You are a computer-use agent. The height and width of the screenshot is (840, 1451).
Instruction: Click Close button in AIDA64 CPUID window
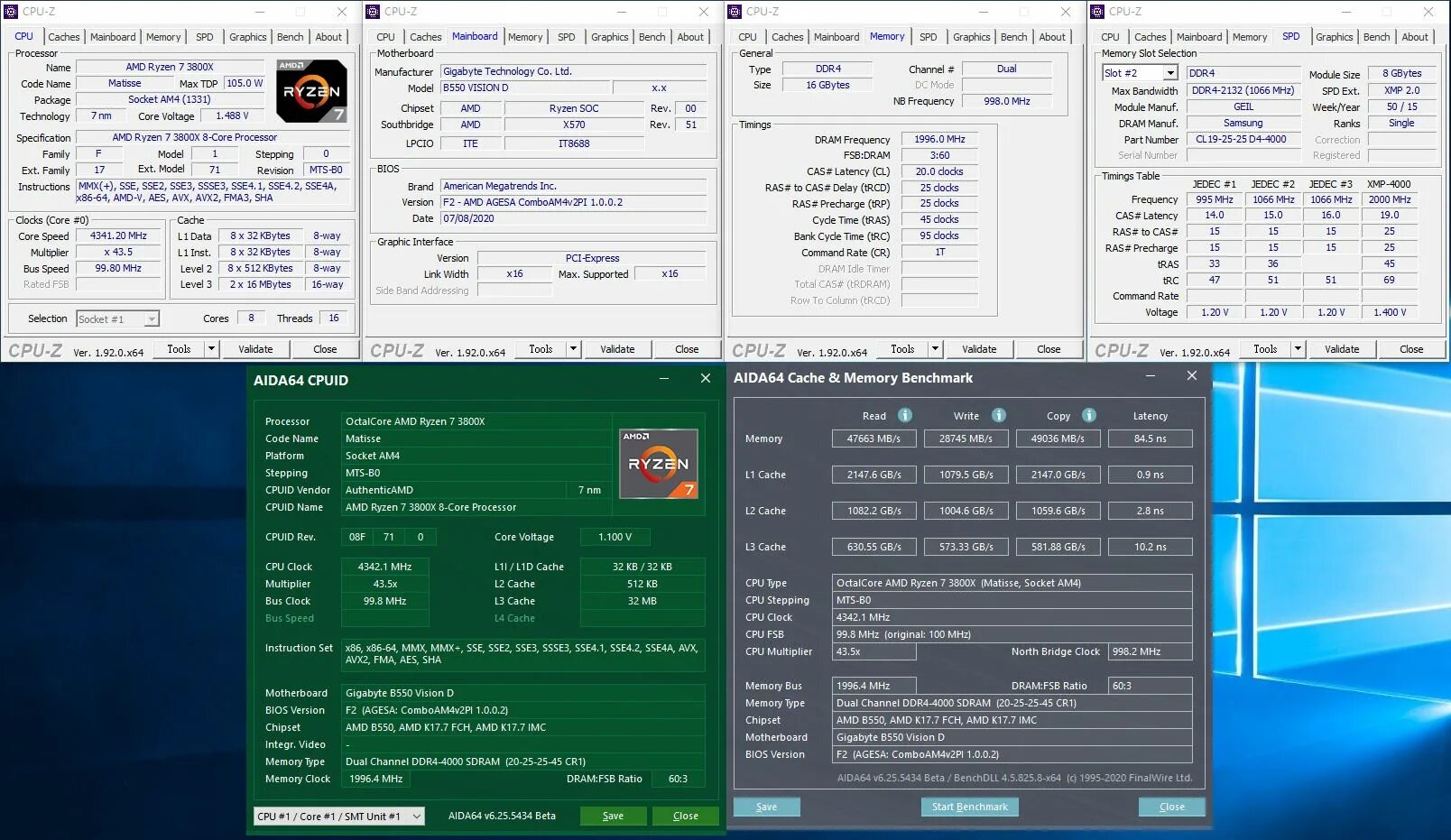(x=686, y=816)
